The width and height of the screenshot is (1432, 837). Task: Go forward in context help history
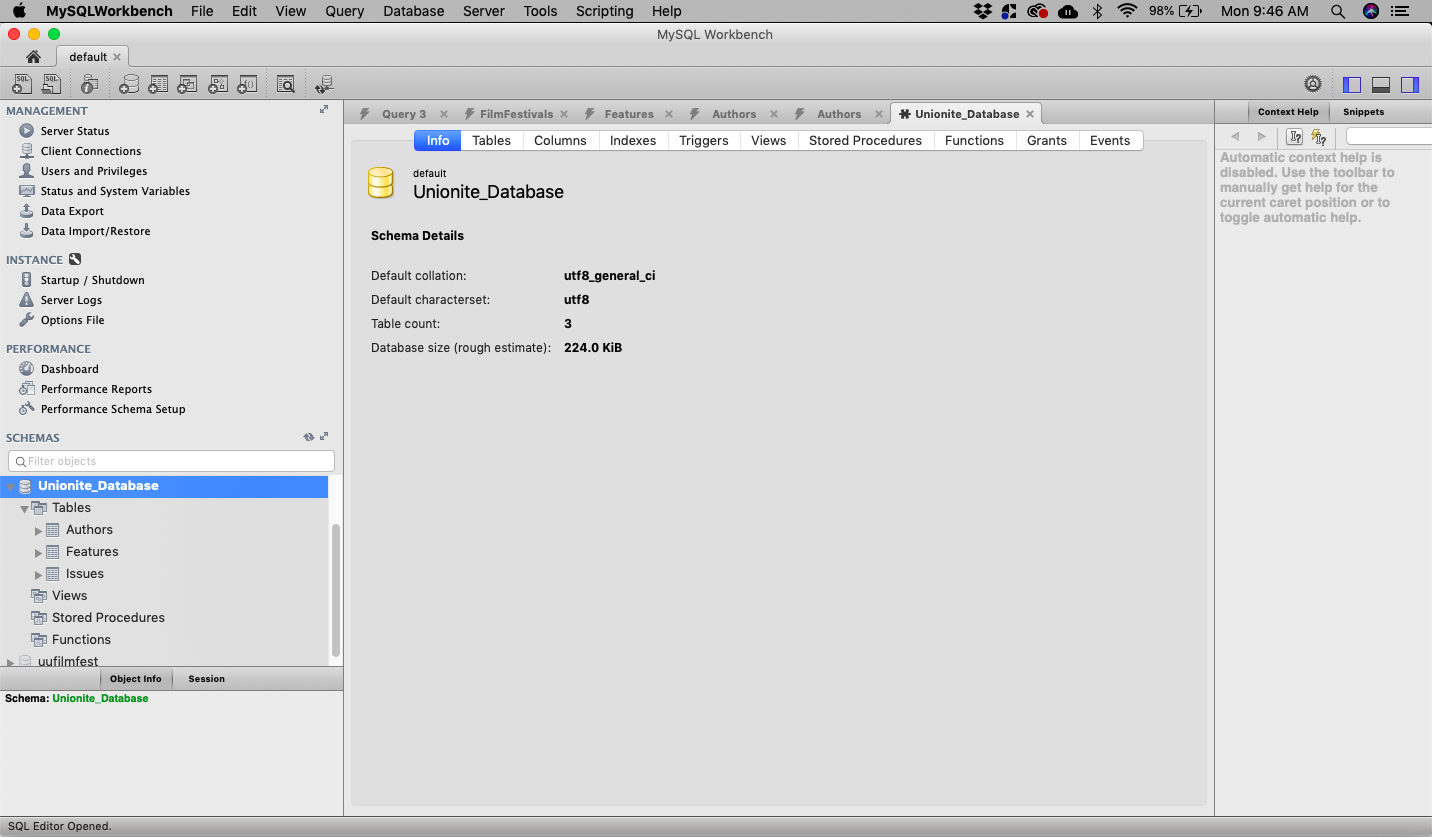tap(1261, 137)
